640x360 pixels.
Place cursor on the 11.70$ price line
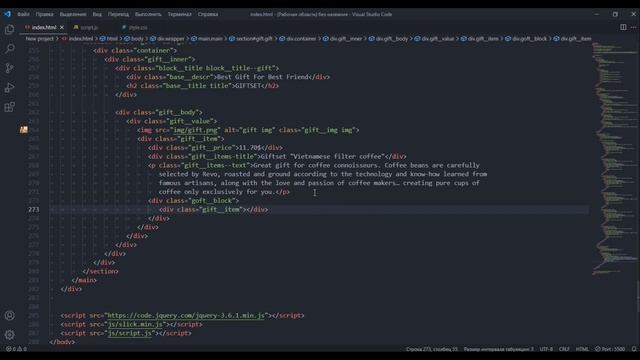[x=215, y=148]
